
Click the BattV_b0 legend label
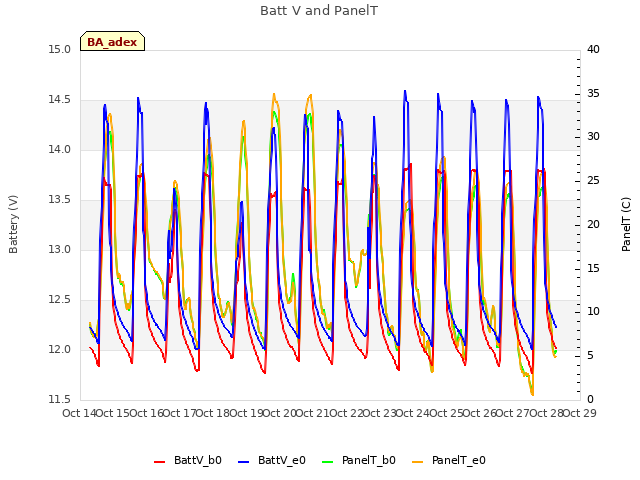198,460
